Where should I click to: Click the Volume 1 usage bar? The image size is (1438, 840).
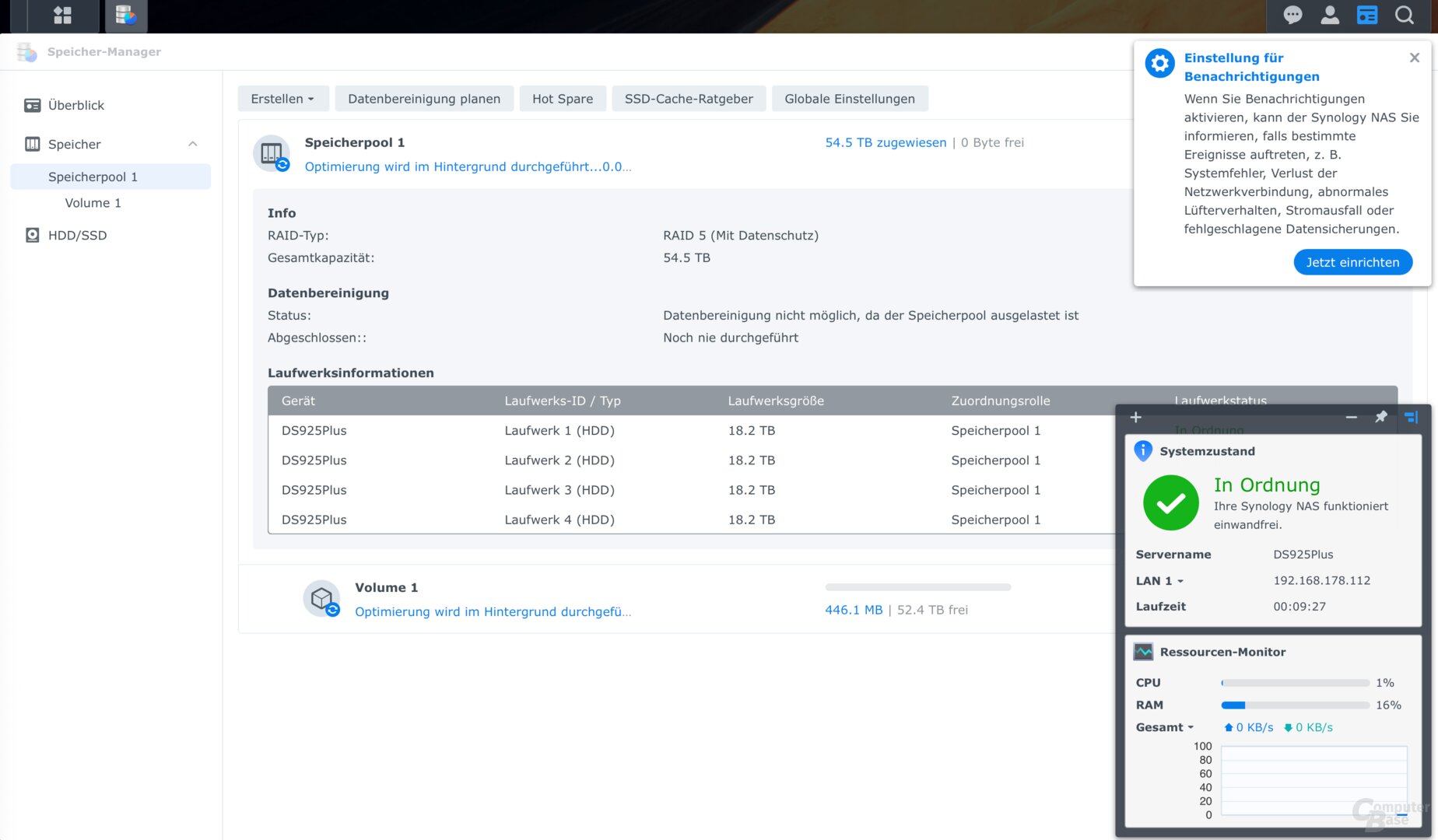(917, 587)
